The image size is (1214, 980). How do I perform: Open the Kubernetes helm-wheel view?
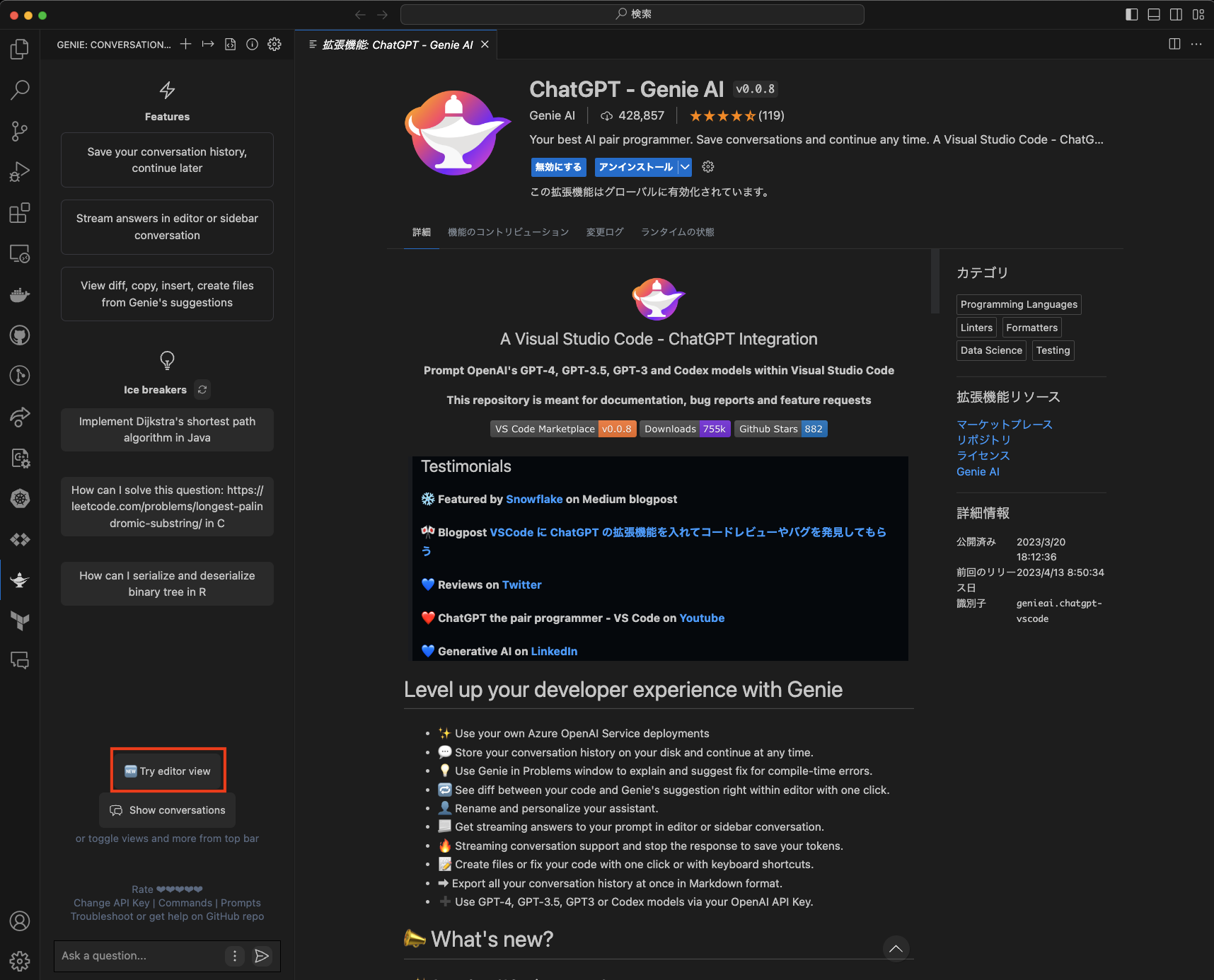tap(20, 498)
